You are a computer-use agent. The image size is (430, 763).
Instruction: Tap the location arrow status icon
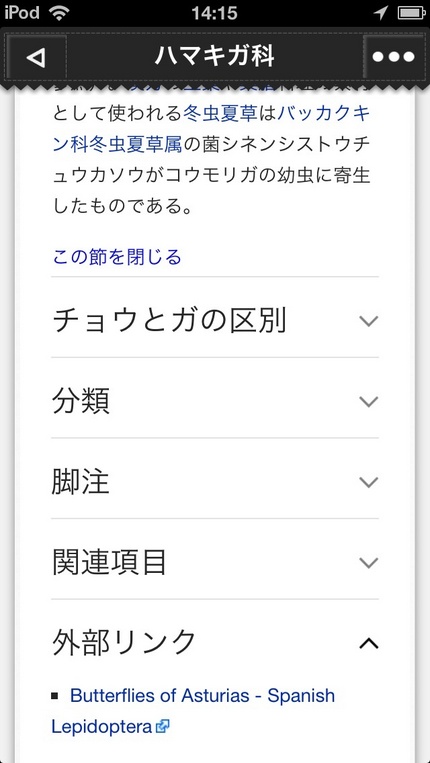(381, 13)
